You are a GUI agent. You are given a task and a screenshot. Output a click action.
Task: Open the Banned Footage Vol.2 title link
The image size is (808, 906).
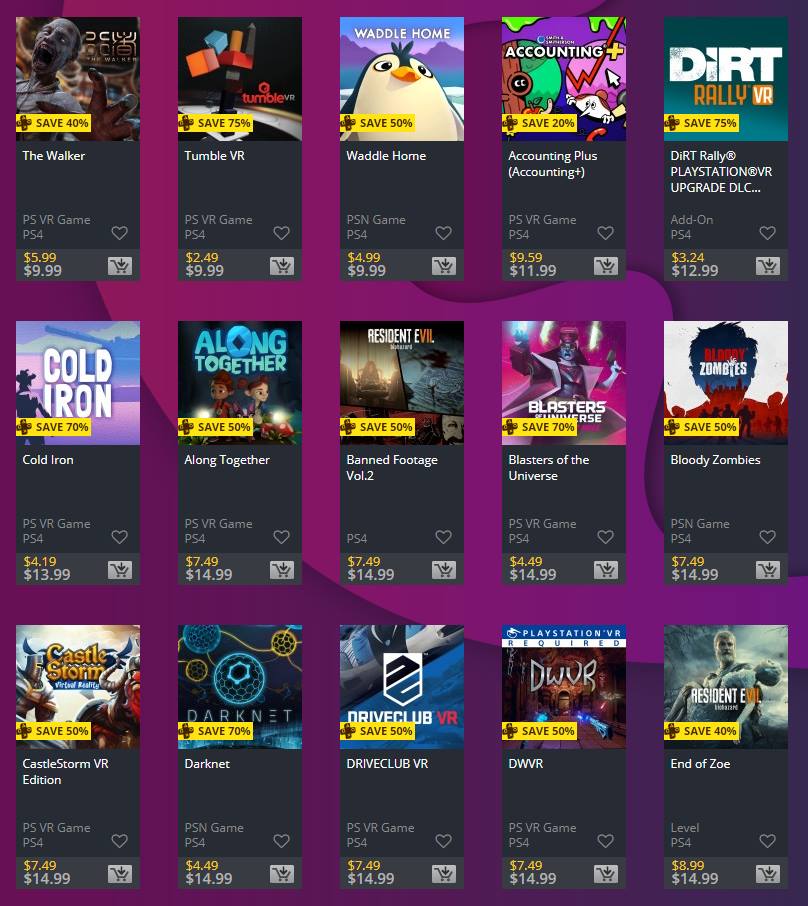[x=392, y=467]
